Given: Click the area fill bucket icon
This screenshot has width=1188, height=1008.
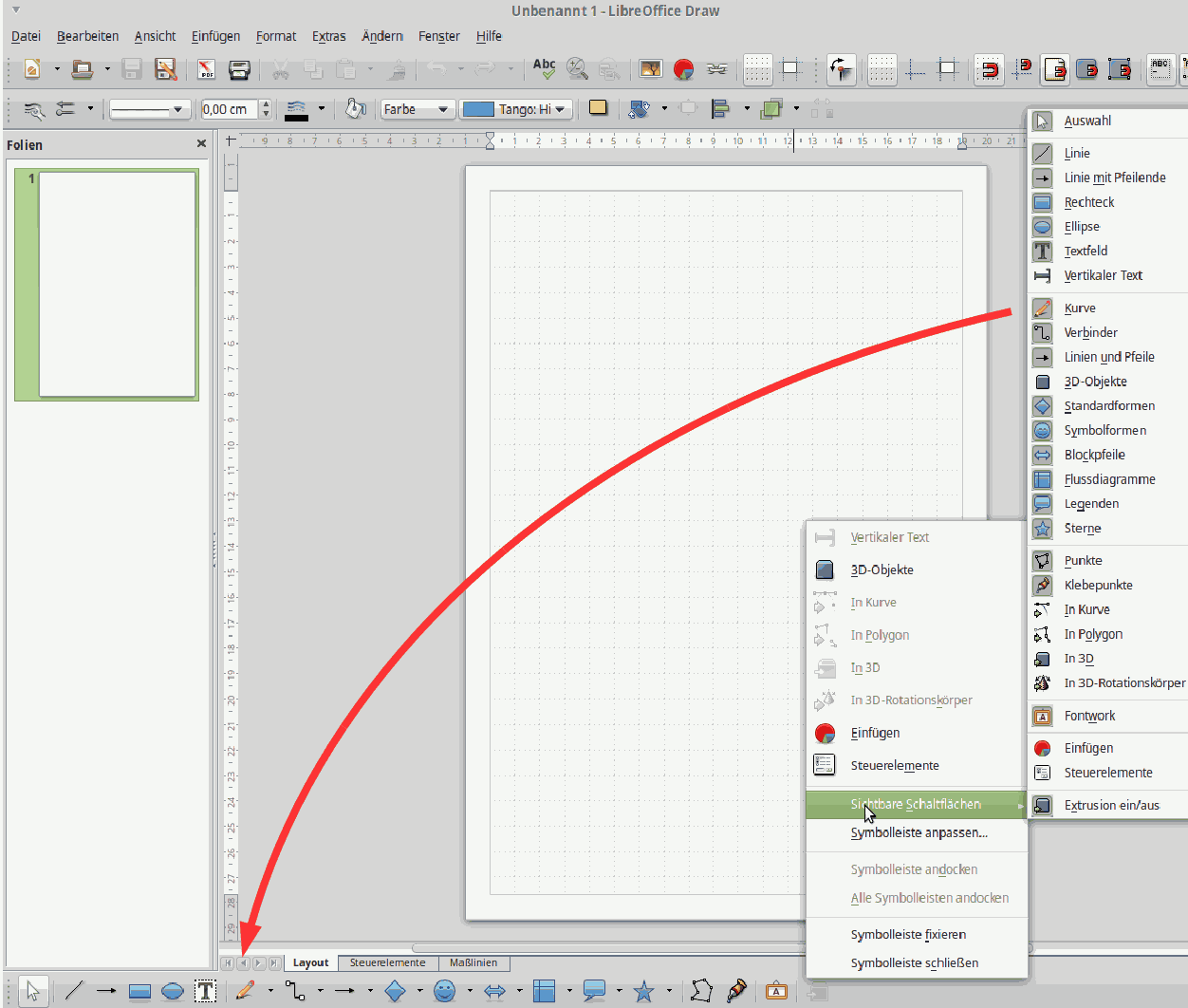Looking at the screenshot, I should [356, 108].
